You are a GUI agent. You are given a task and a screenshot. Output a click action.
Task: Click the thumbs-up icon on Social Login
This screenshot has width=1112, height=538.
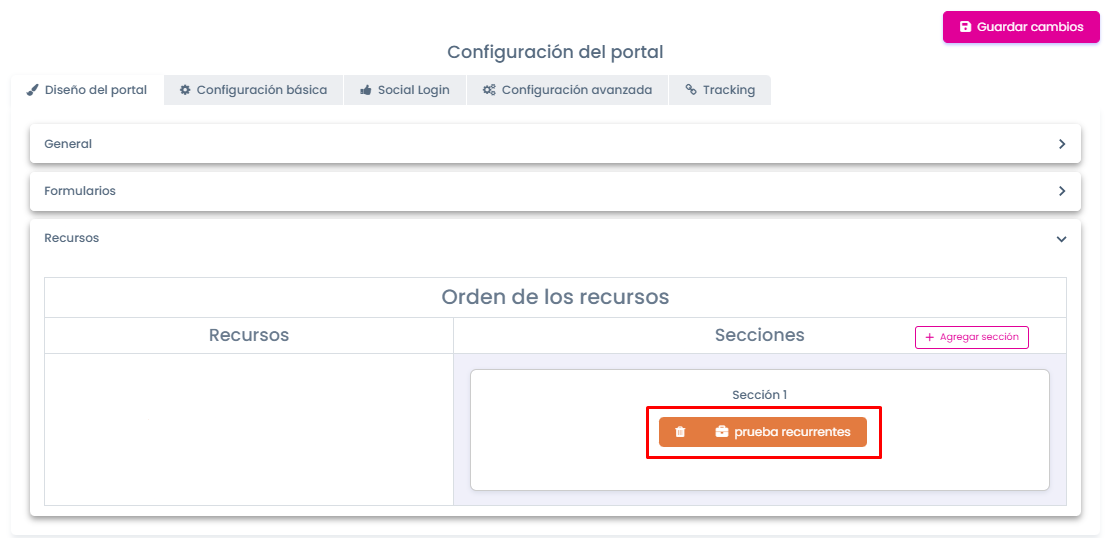[x=366, y=90]
